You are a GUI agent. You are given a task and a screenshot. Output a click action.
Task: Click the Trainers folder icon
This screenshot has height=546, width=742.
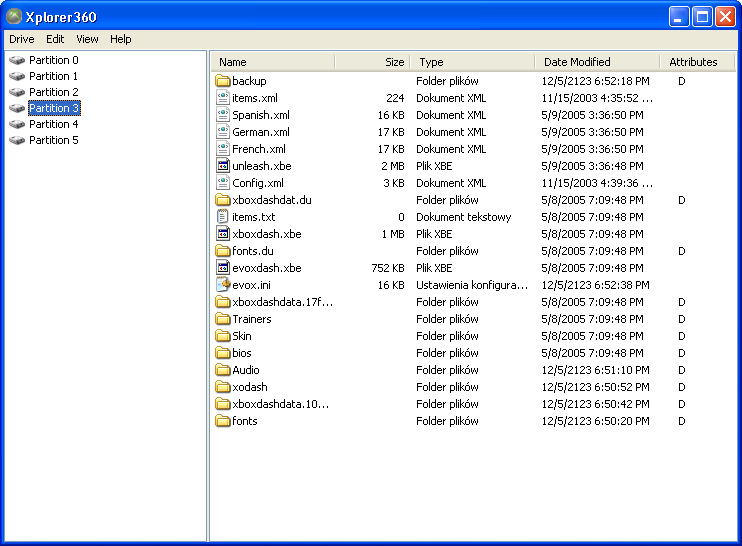click(222, 319)
